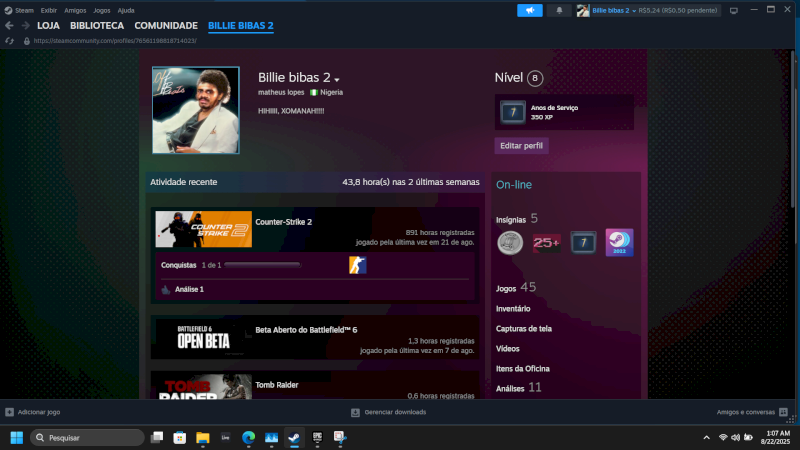
Task: Click the Conquistas progress bar
Action: (264, 265)
